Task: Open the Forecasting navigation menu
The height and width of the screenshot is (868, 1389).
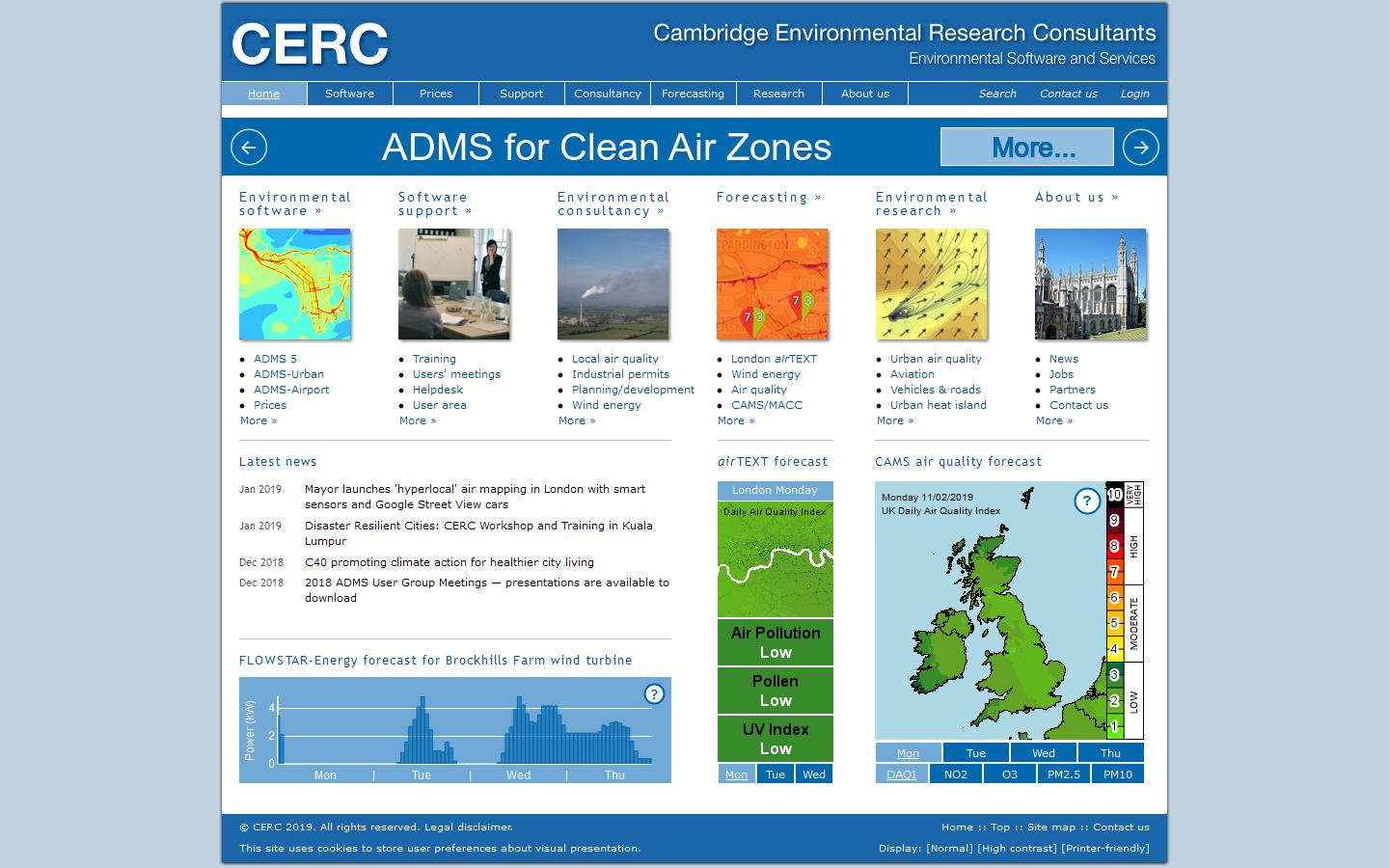Action: tap(693, 94)
